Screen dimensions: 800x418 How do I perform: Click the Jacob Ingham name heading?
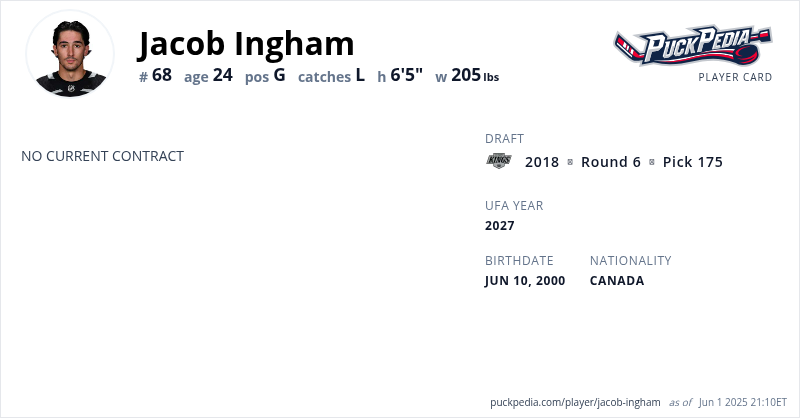(x=246, y=43)
